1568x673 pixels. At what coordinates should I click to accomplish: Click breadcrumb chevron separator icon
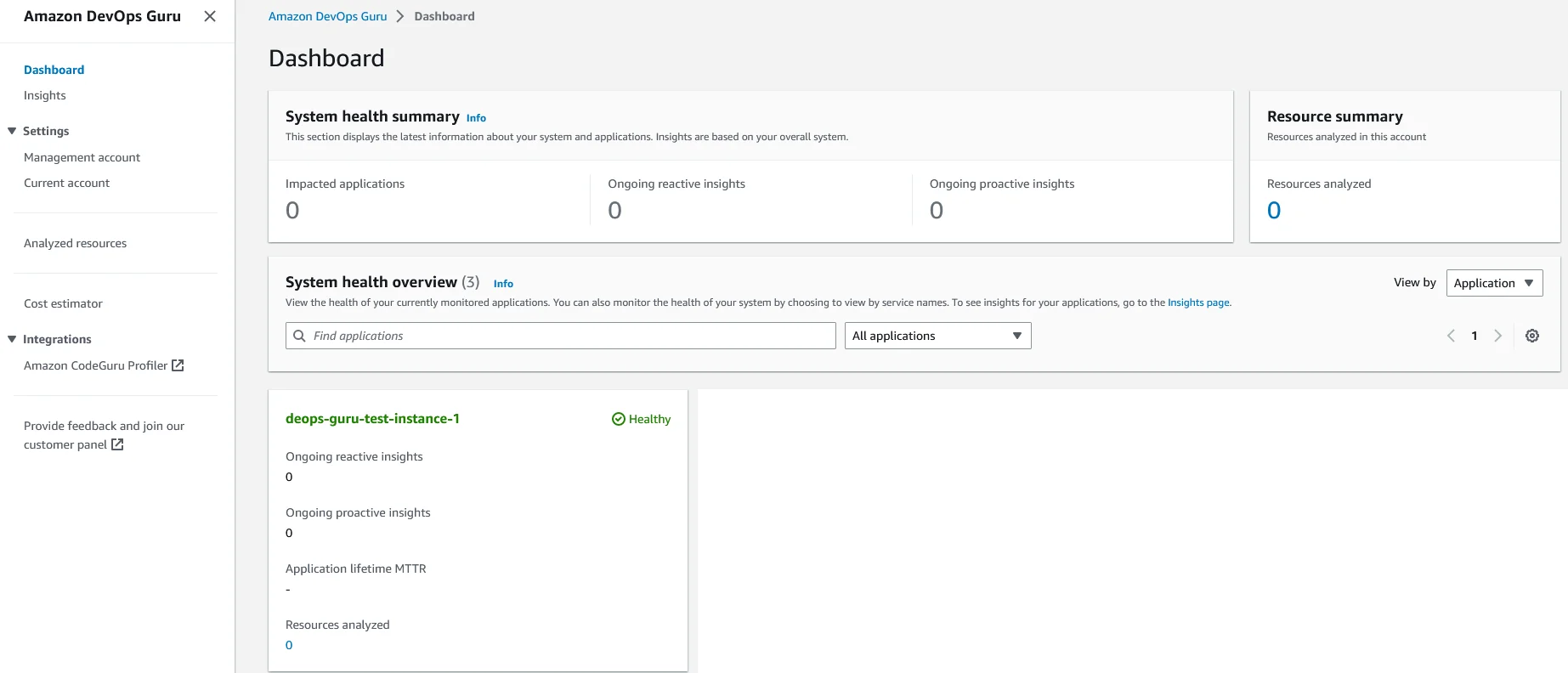coord(400,16)
